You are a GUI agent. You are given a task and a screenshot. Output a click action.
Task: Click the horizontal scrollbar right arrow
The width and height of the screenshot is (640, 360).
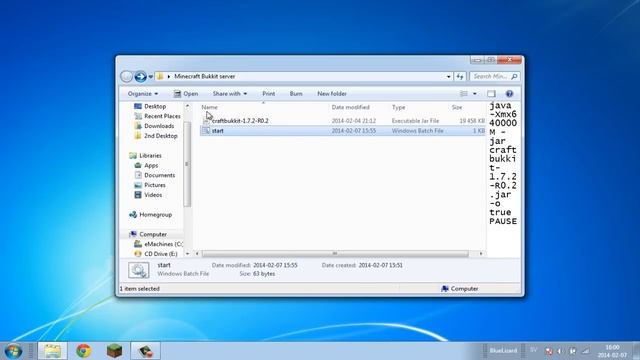(481, 253)
